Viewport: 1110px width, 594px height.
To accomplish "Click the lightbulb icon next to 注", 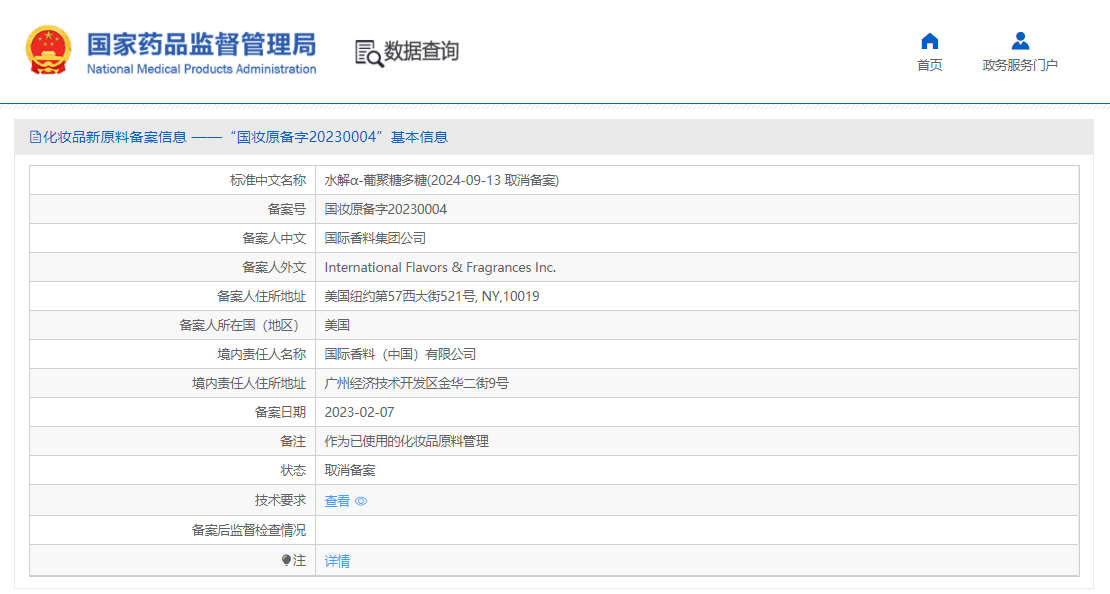I will pyautogui.click(x=286, y=561).
